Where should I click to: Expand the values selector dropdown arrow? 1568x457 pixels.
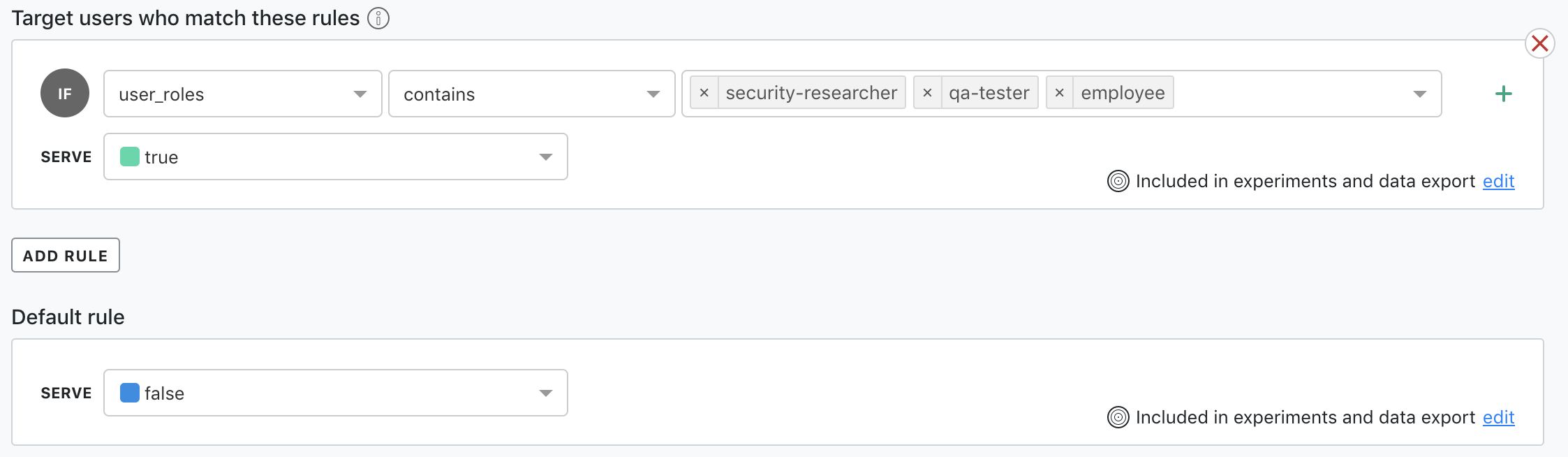pyautogui.click(x=1420, y=94)
